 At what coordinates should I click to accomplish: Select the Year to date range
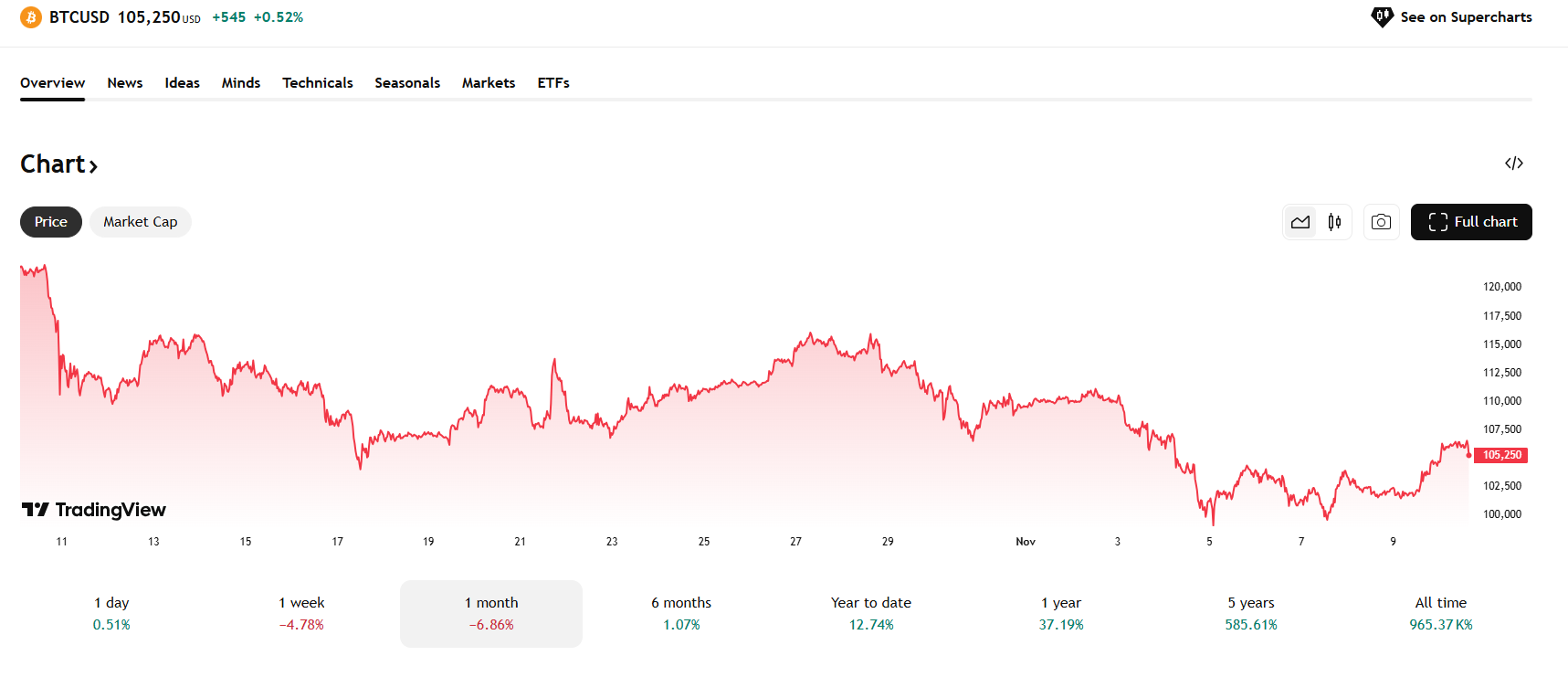(871, 613)
